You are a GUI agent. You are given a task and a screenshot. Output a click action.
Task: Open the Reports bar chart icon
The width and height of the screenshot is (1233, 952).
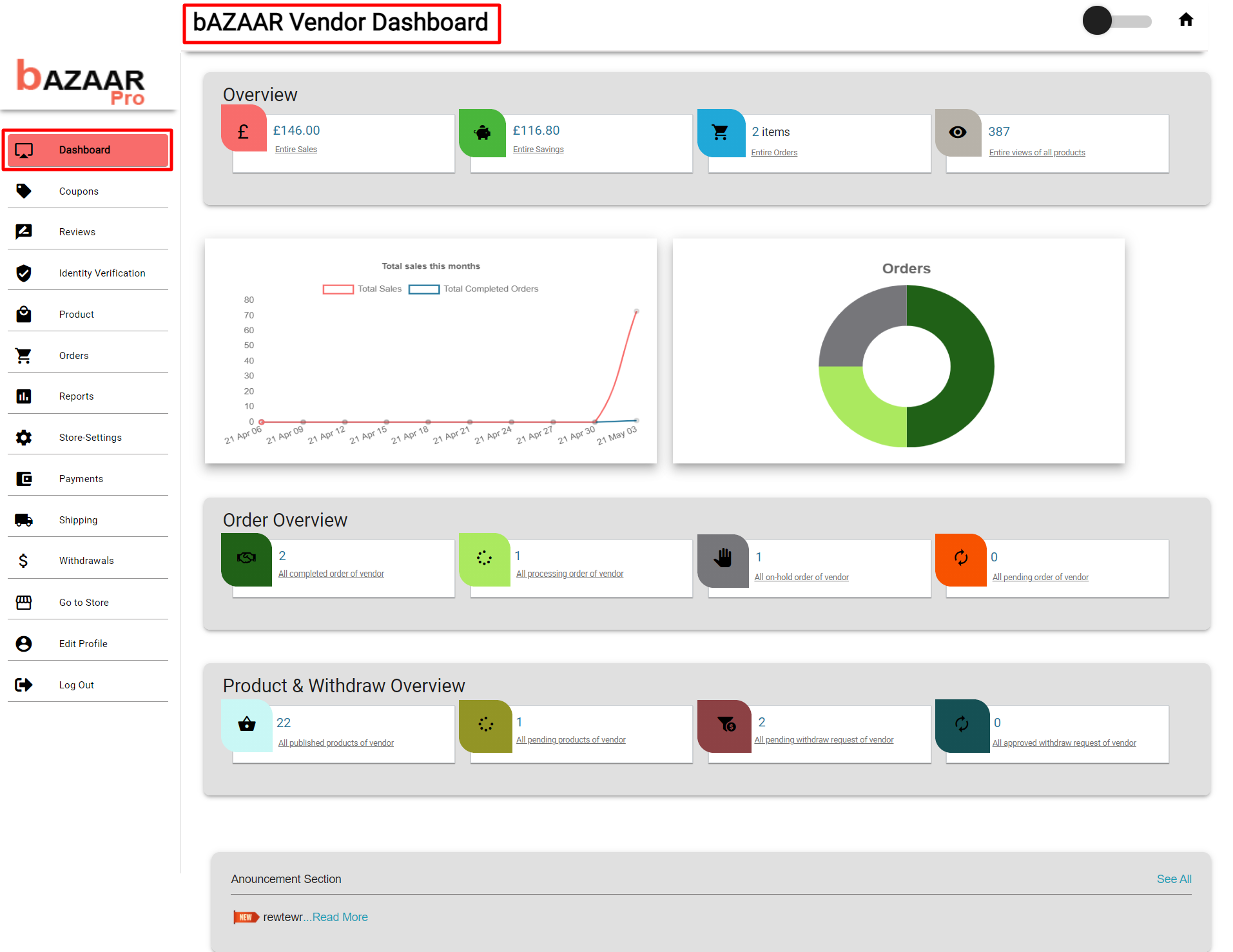(24, 396)
